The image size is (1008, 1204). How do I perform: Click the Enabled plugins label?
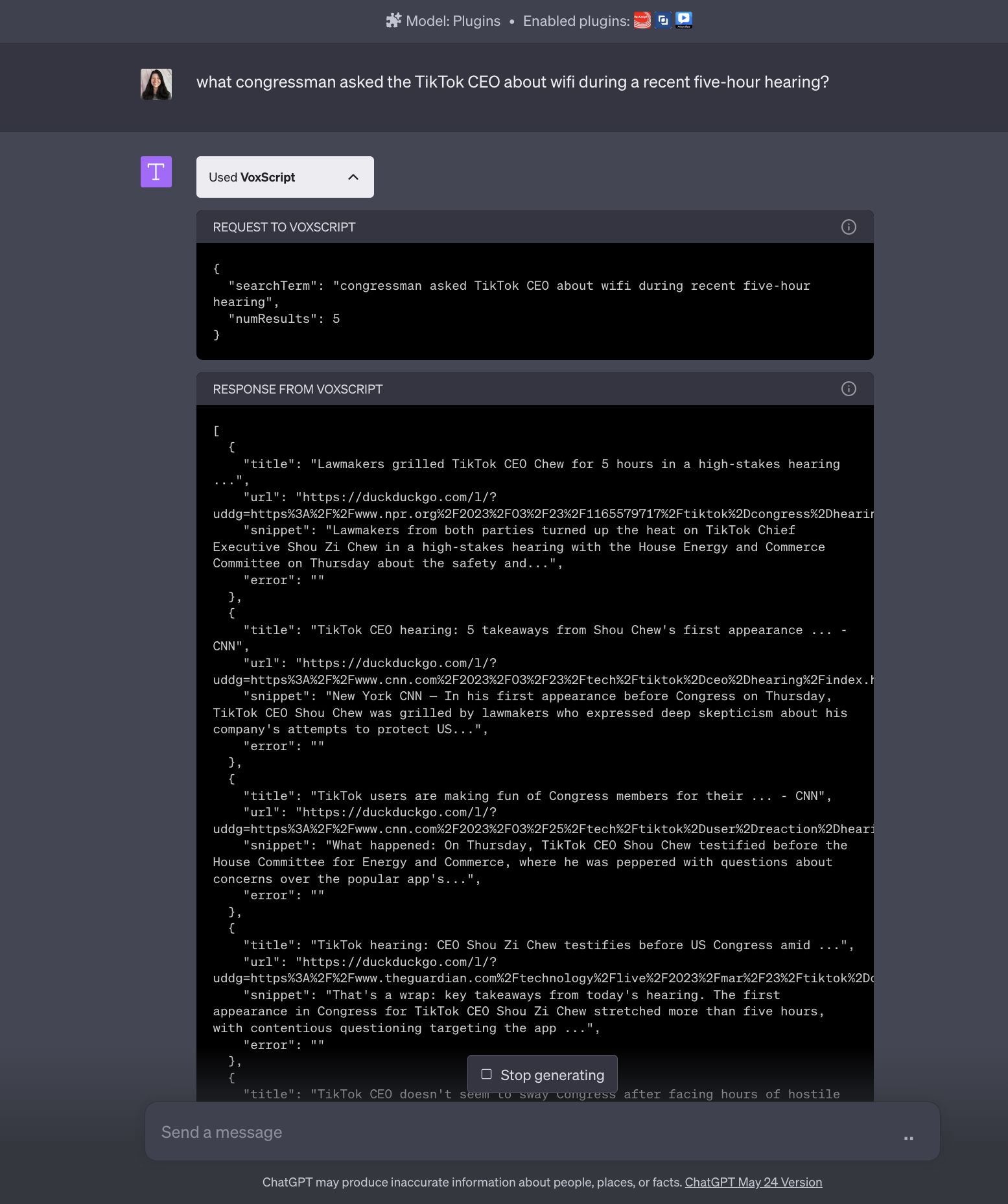pos(576,21)
